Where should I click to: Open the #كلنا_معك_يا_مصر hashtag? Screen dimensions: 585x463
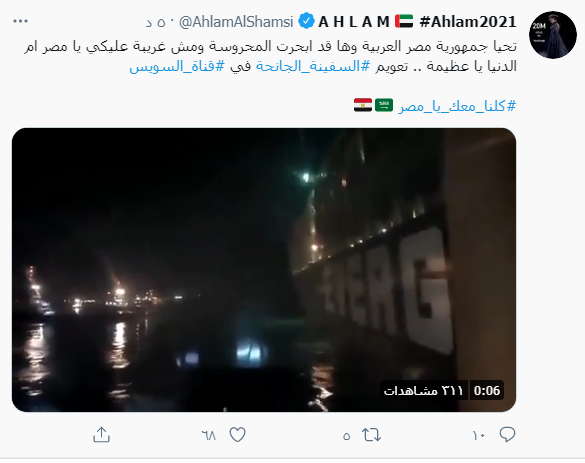click(457, 106)
